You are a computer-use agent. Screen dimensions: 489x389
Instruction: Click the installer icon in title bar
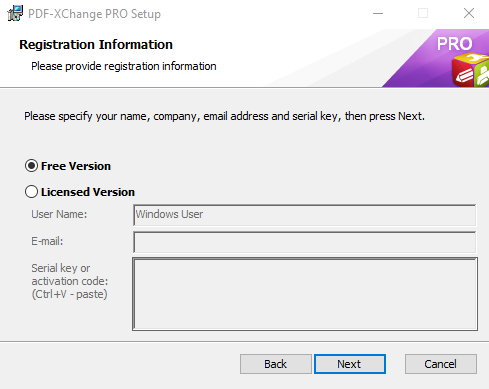pyautogui.click(x=15, y=13)
